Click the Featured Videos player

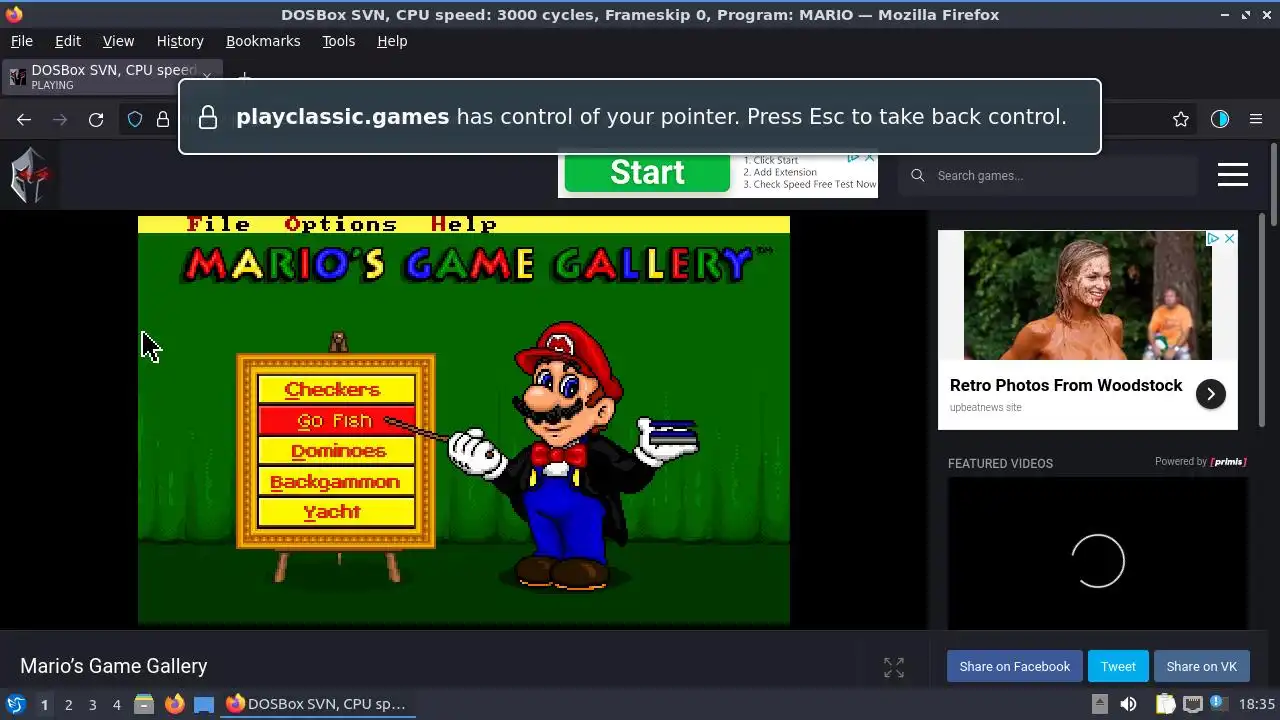pyautogui.click(x=1097, y=554)
